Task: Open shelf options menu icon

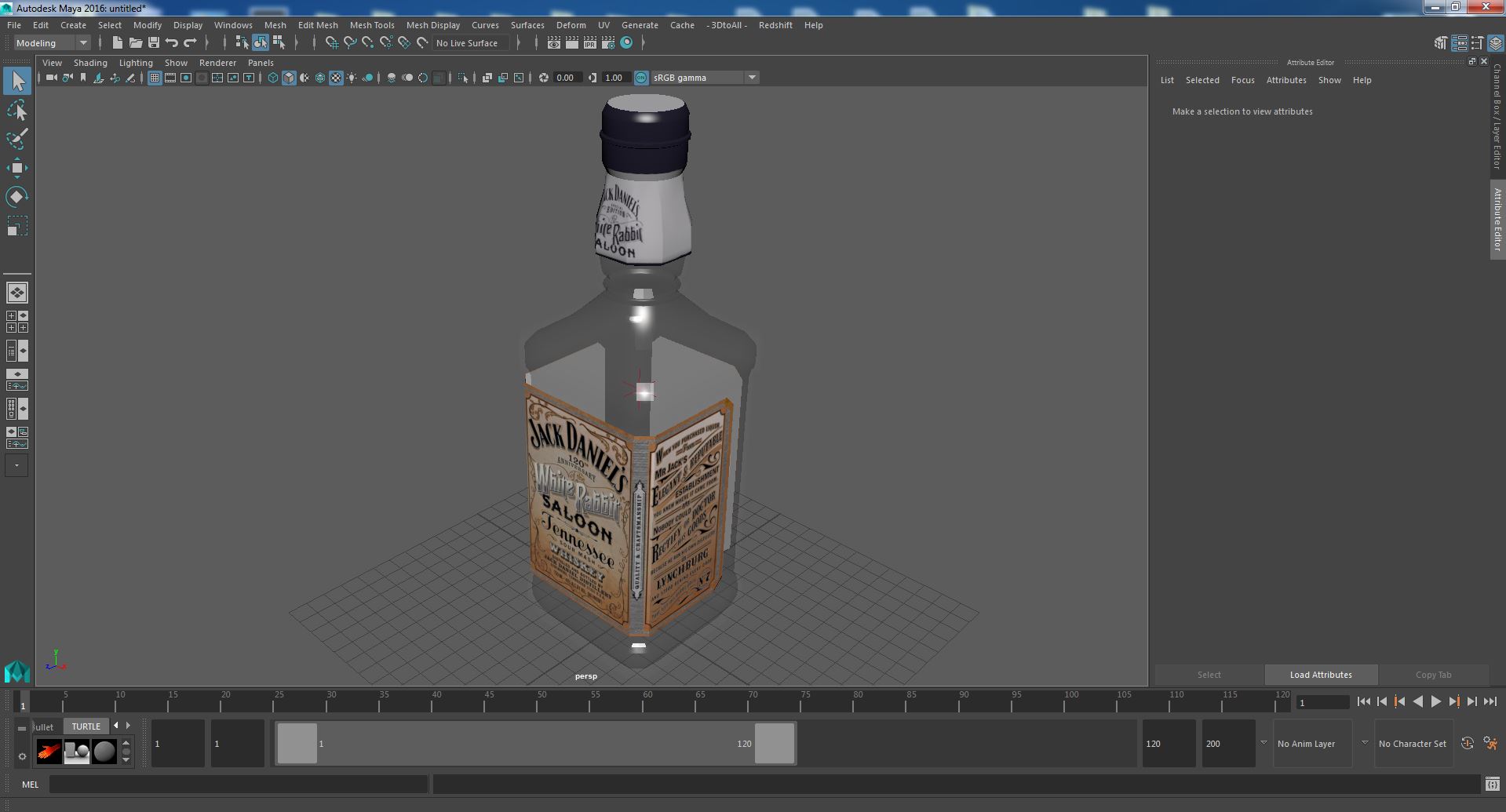Action: 22,757
